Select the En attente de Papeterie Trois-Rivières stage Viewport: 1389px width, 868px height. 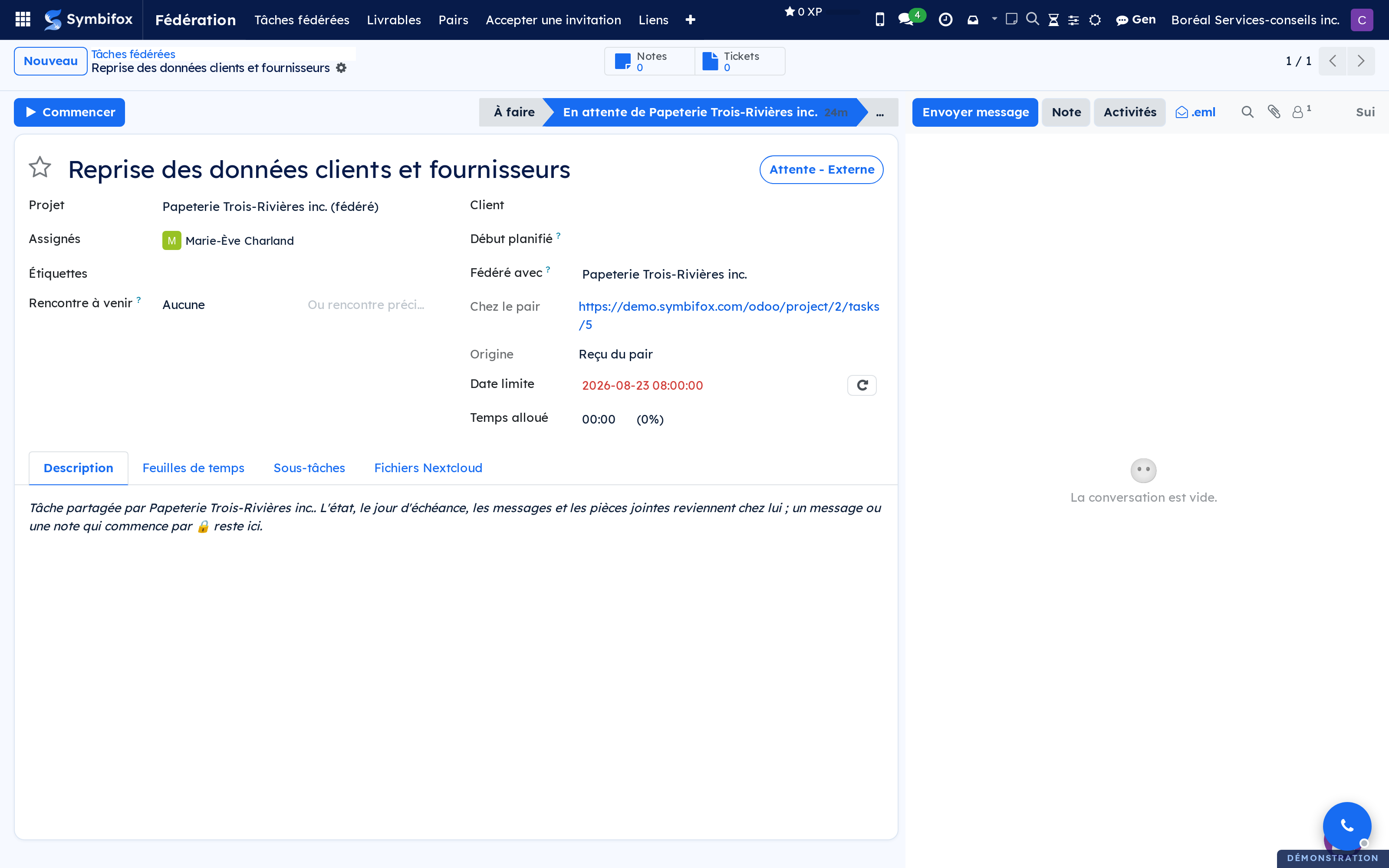705,112
